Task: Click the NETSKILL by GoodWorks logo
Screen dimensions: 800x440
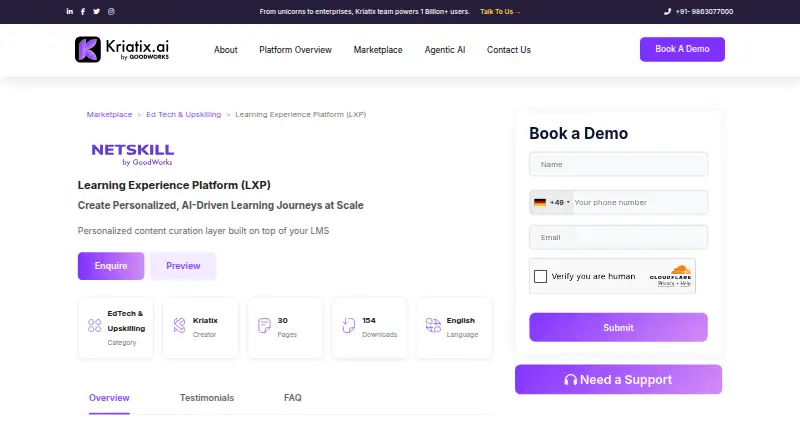Action: [133, 155]
